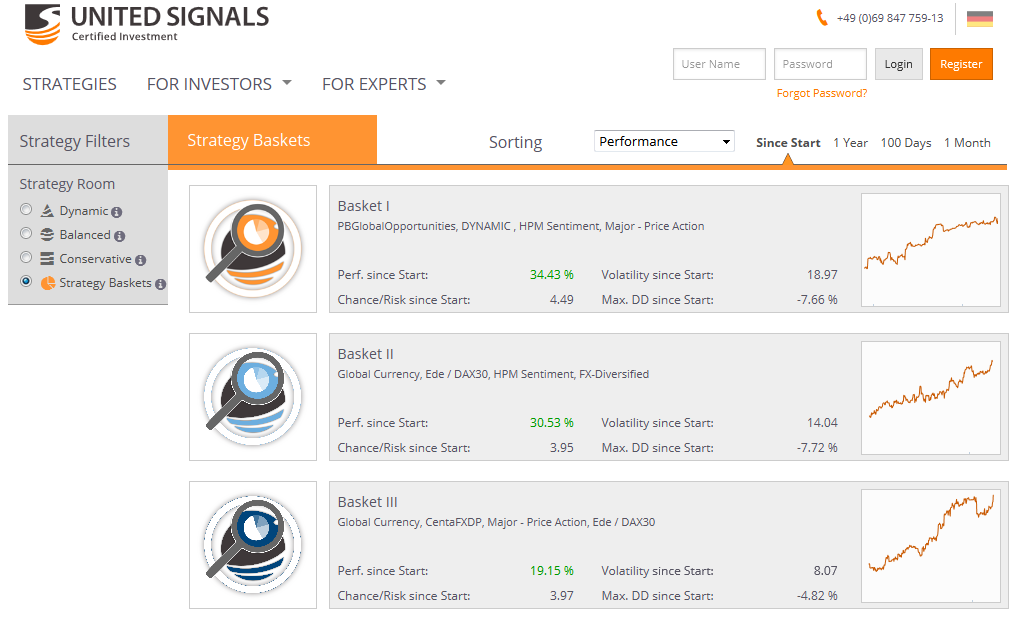The image size is (1019, 620).
Task: Open the Strategies menu item
Action: [69, 84]
